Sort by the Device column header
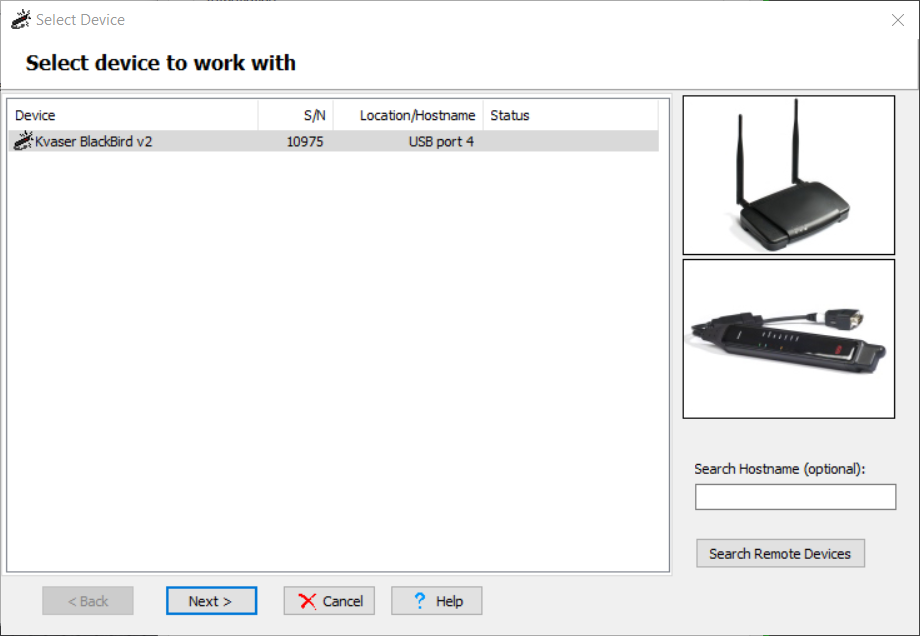 pyautogui.click(x=133, y=115)
